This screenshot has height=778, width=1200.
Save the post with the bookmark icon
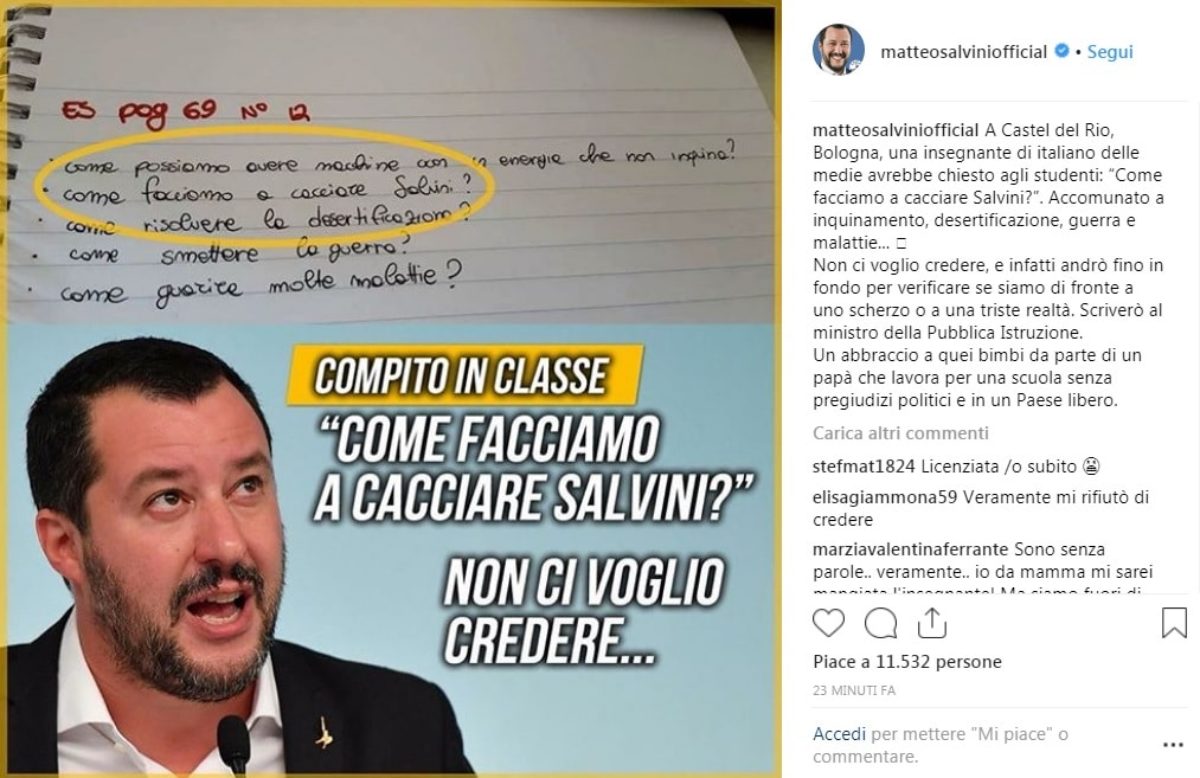(x=1174, y=623)
